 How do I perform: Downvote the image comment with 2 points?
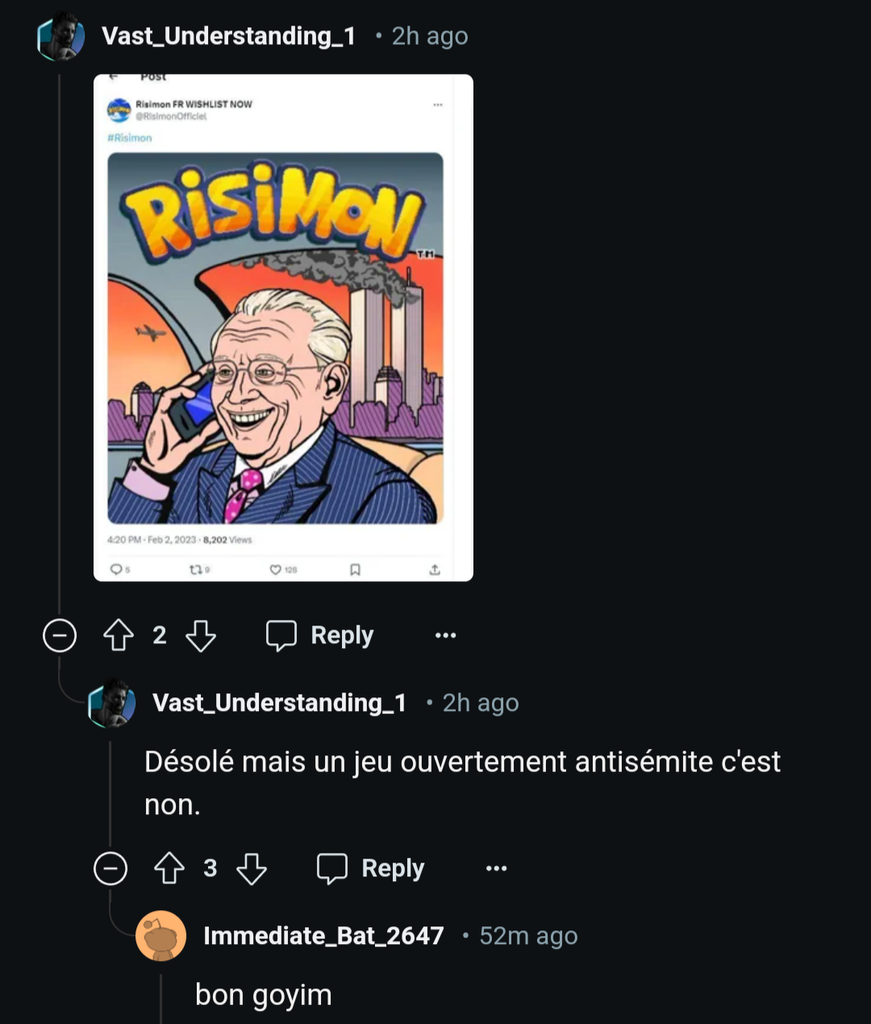pyautogui.click(x=201, y=636)
